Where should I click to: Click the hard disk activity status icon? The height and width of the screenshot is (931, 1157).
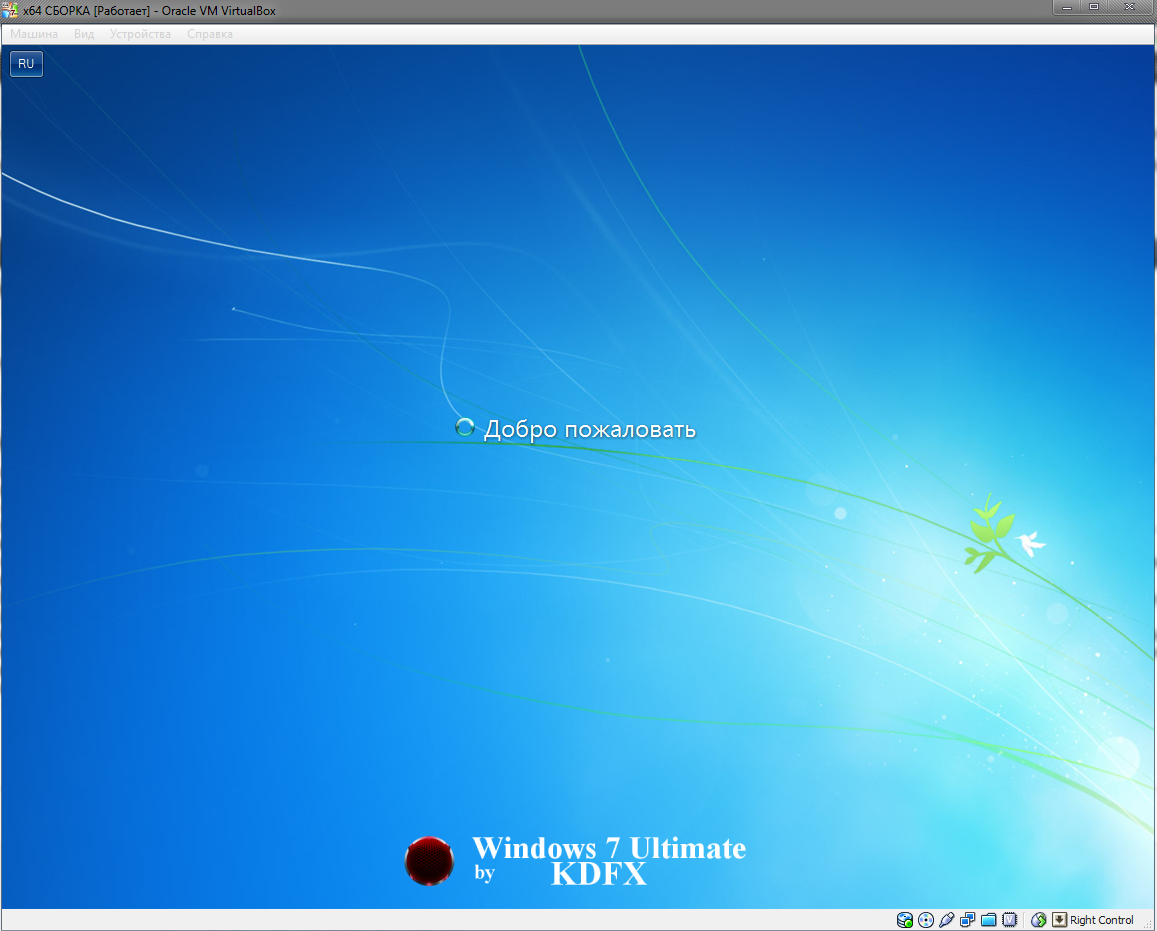[905, 920]
